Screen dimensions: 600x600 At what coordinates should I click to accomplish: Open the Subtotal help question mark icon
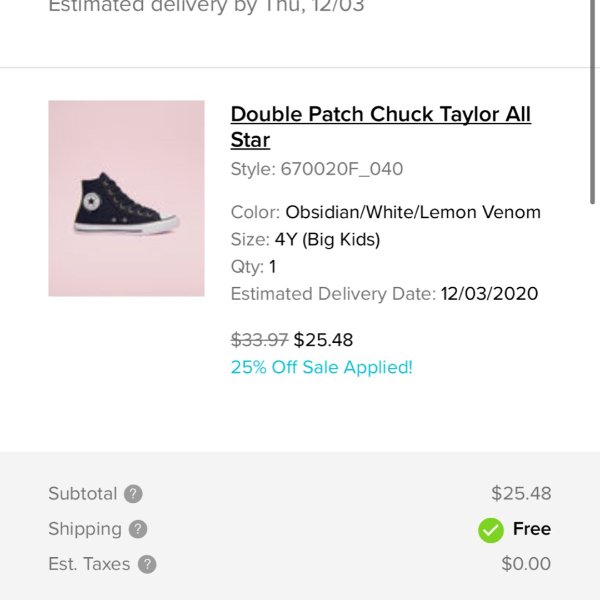(133, 494)
